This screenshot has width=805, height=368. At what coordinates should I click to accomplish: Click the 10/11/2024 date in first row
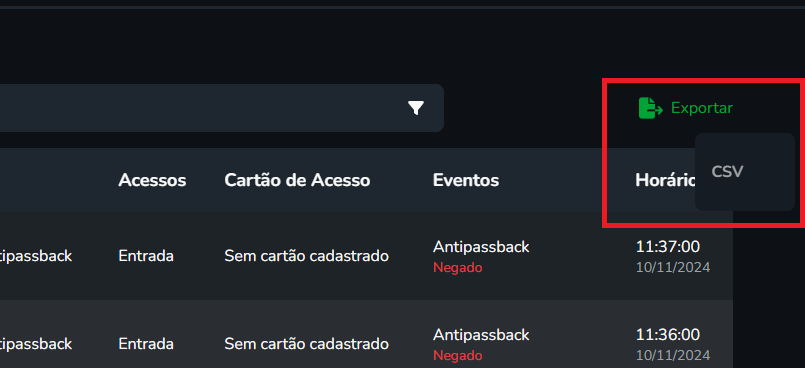tap(673, 267)
